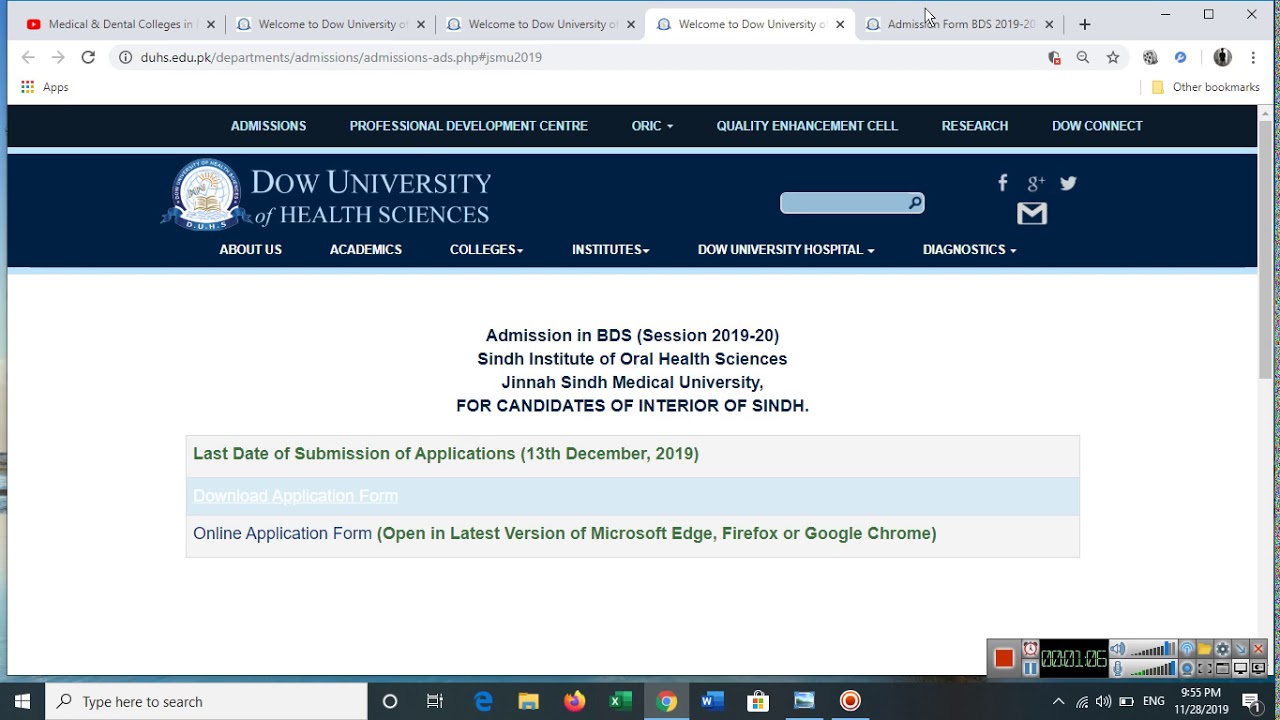The image size is (1280, 720).
Task: Open Dow University Google Plus page
Action: point(1036,183)
